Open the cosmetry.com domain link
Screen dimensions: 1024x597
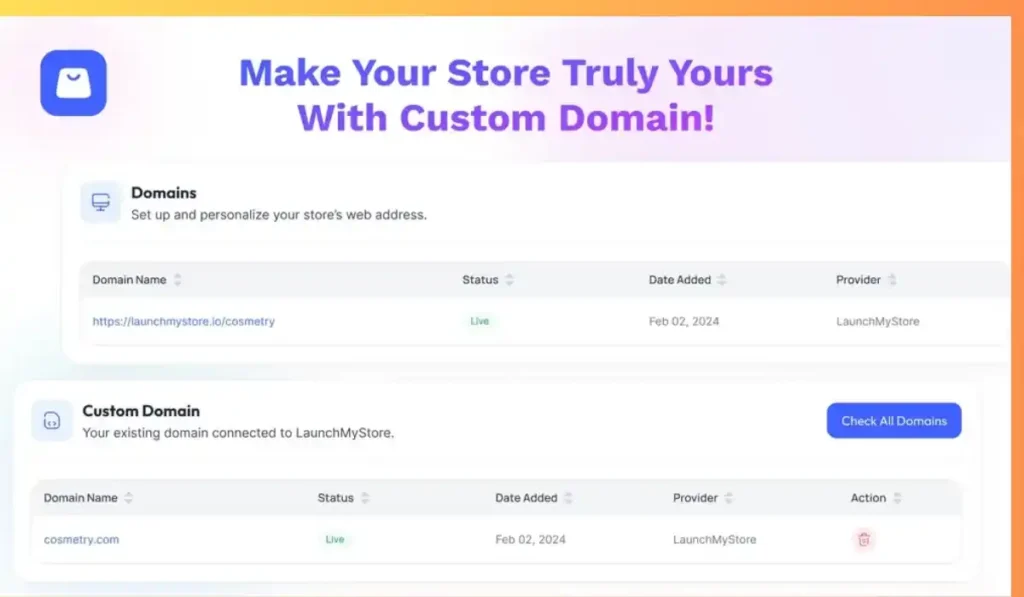(82, 540)
